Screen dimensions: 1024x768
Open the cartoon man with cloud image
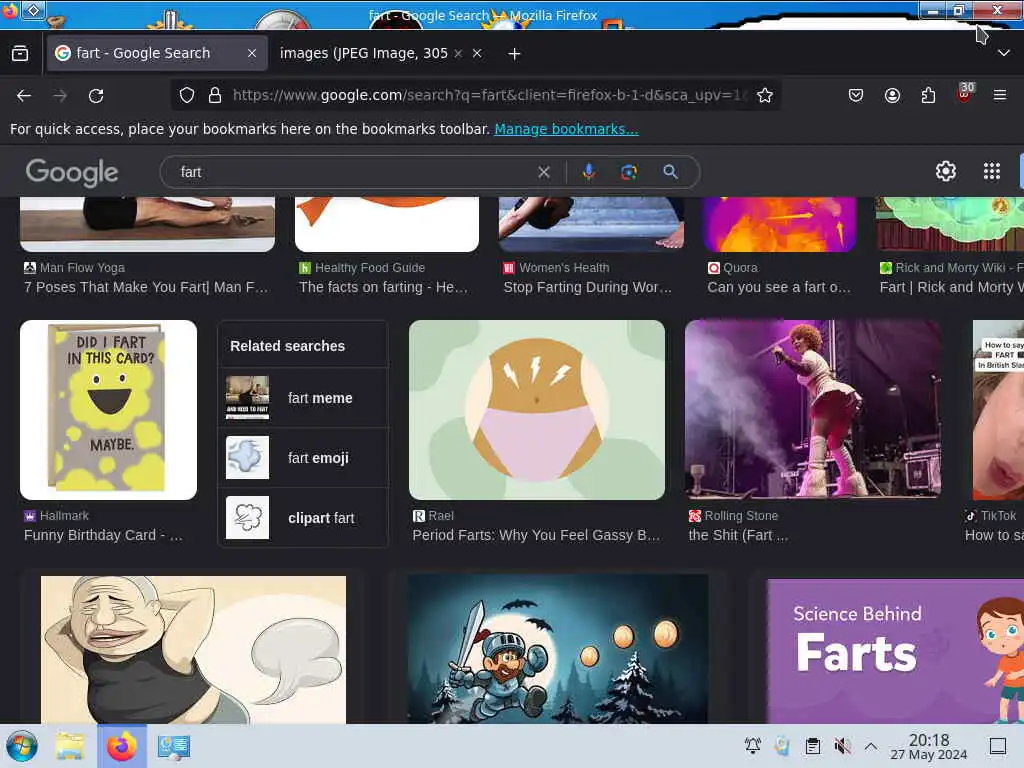tap(193, 650)
